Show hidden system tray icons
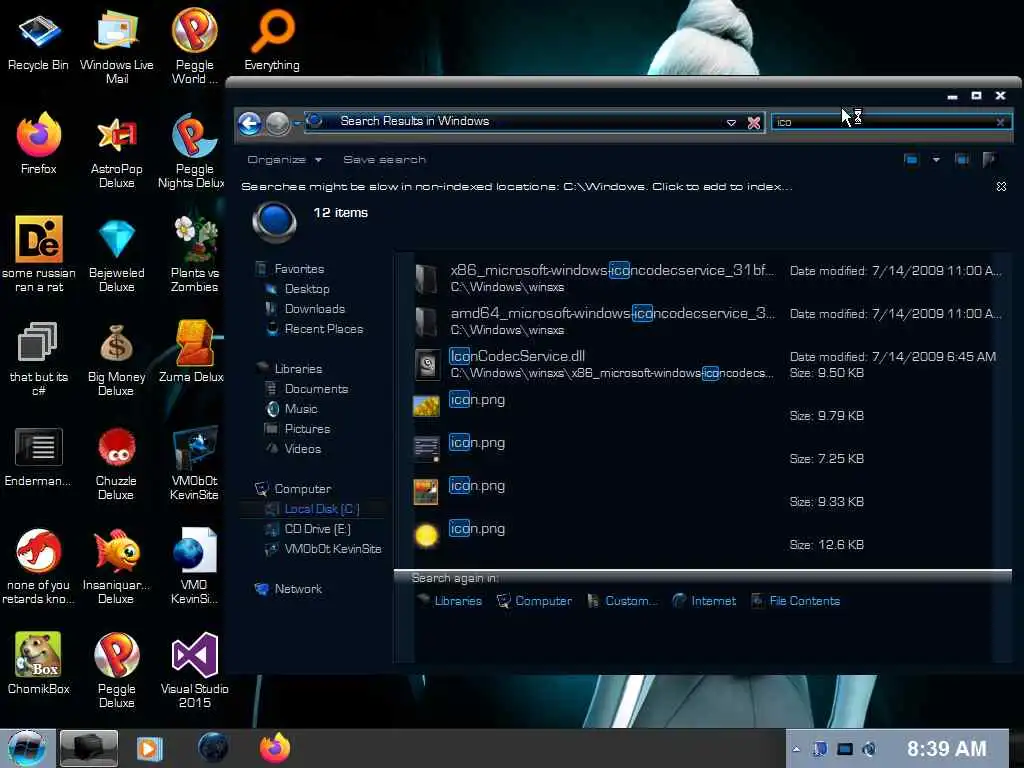 [x=796, y=749]
